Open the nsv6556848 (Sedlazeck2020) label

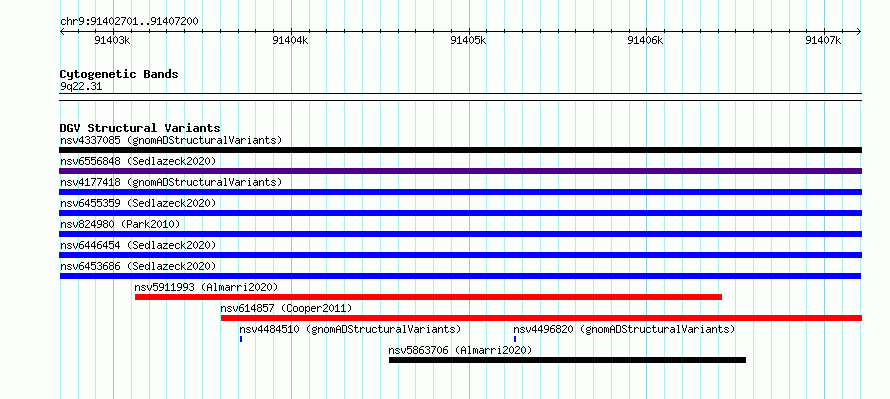[138, 161]
